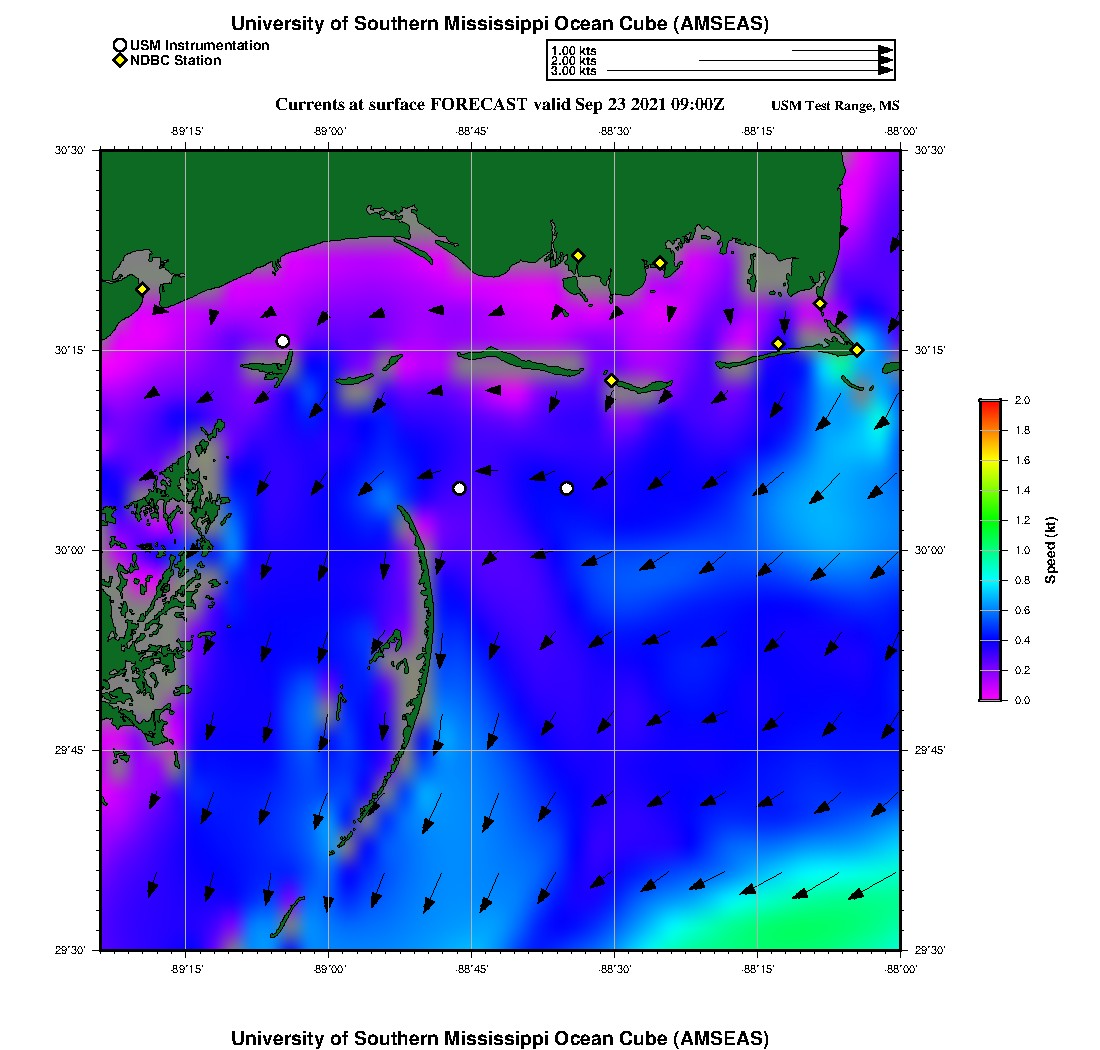Click the yellow NDBC Station diamond in the legend

tap(120, 60)
